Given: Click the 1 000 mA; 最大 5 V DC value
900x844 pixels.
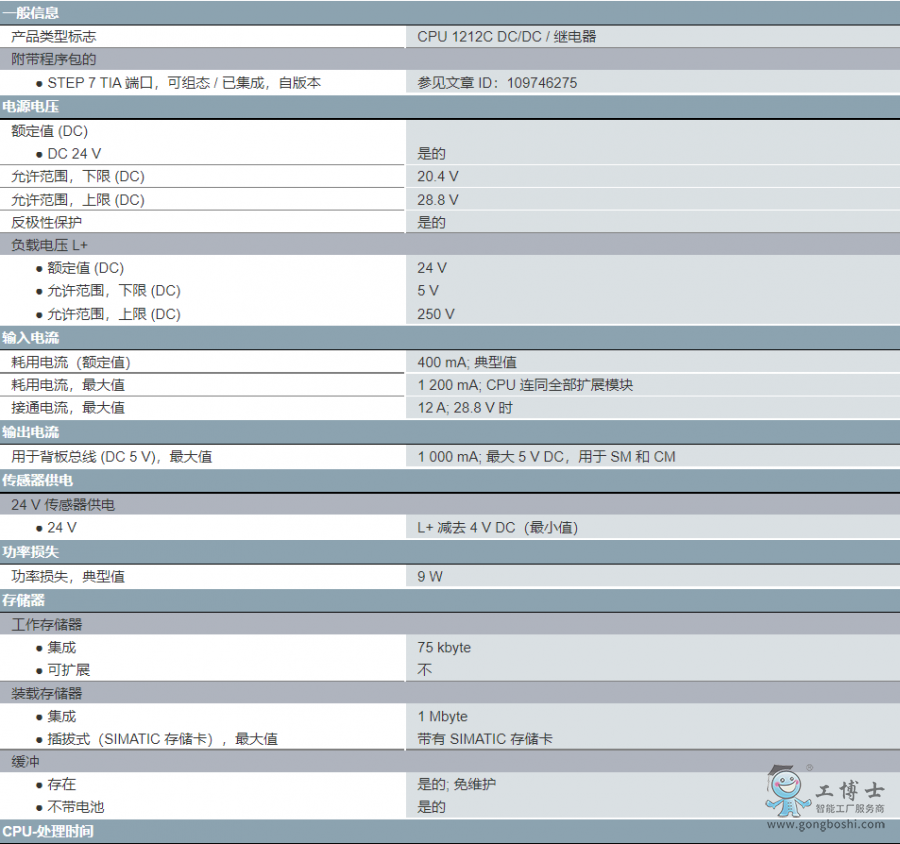Looking at the screenshot, I should (x=546, y=456).
